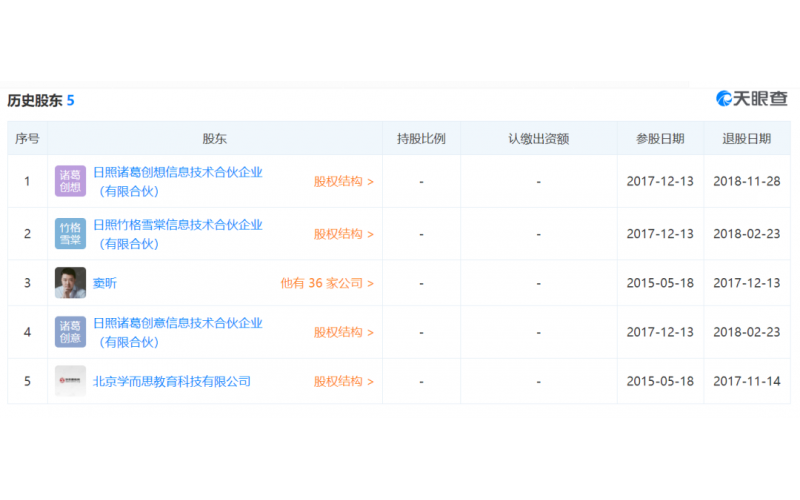This screenshot has height=500, width=800.
Task: Open 北京学而思教育科技有限公司 company link
Action: [171, 381]
